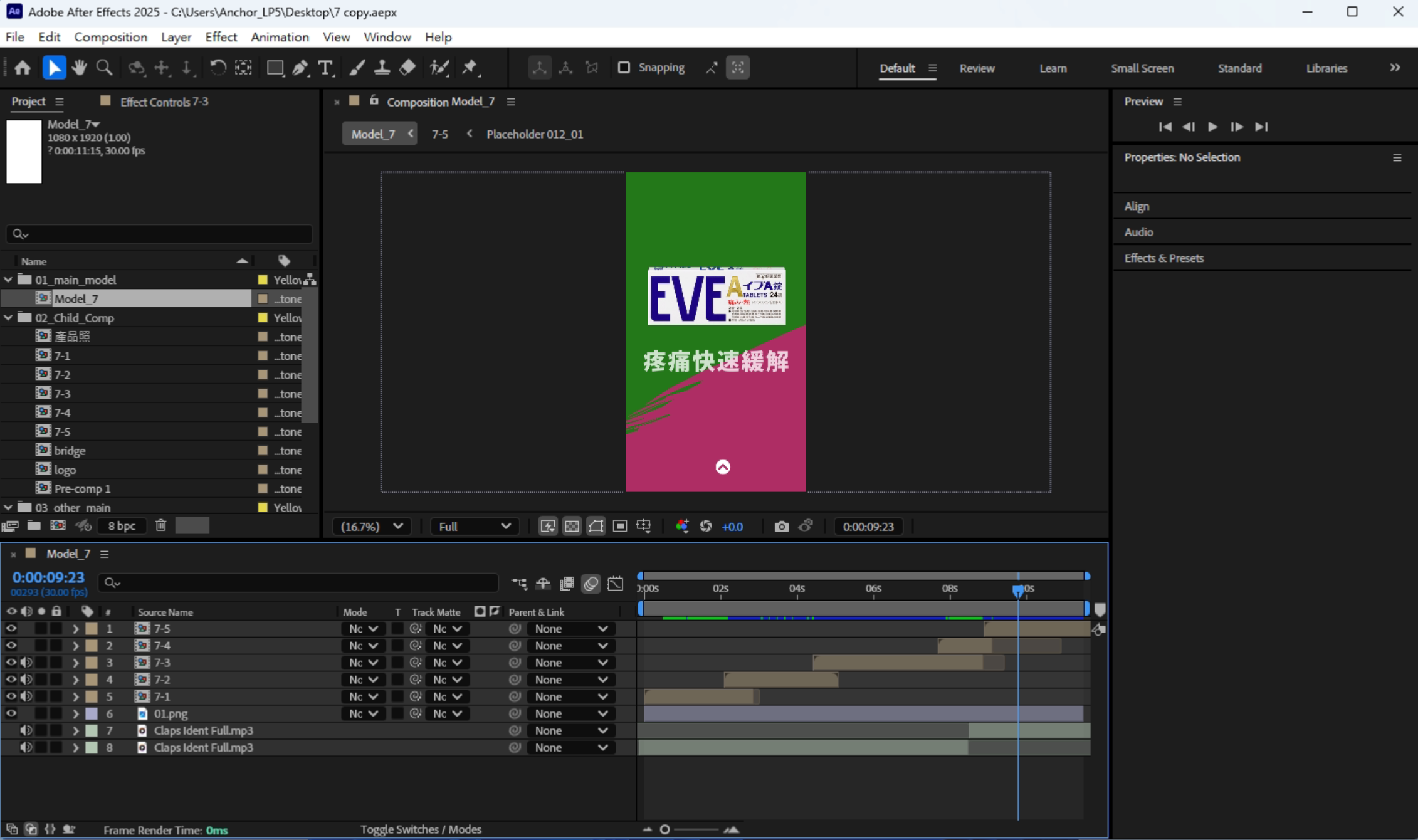
Task: Enable the Snapping checkbox
Action: click(x=623, y=68)
